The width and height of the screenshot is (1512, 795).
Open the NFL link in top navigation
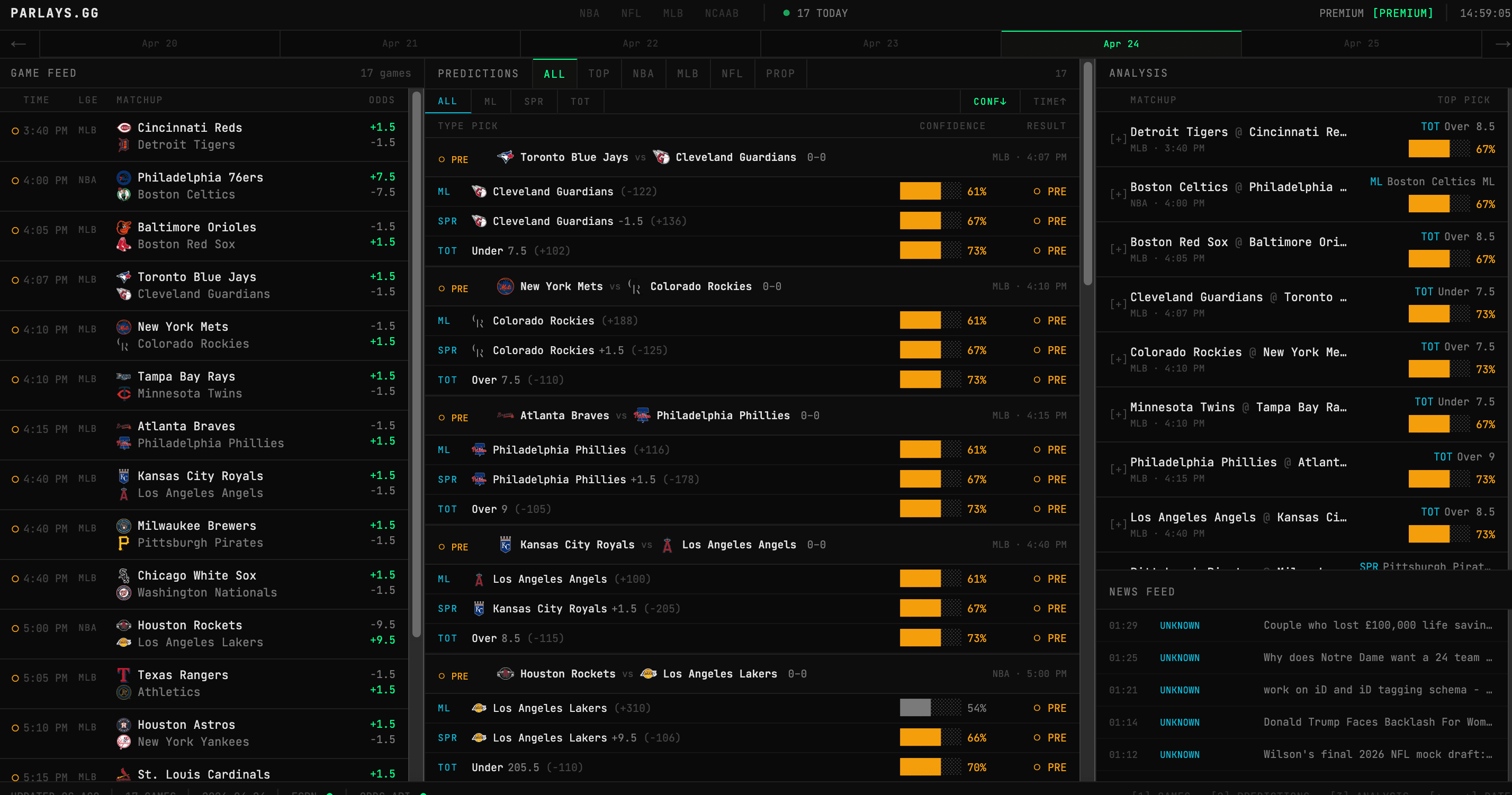click(x=631, y=13)
